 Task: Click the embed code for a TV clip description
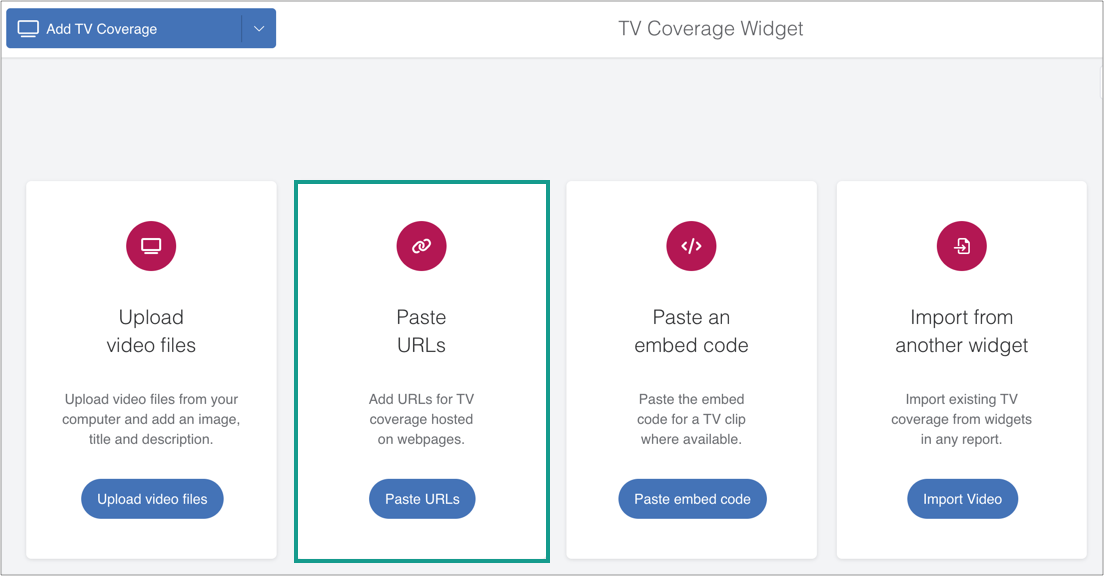click(691, 419)
